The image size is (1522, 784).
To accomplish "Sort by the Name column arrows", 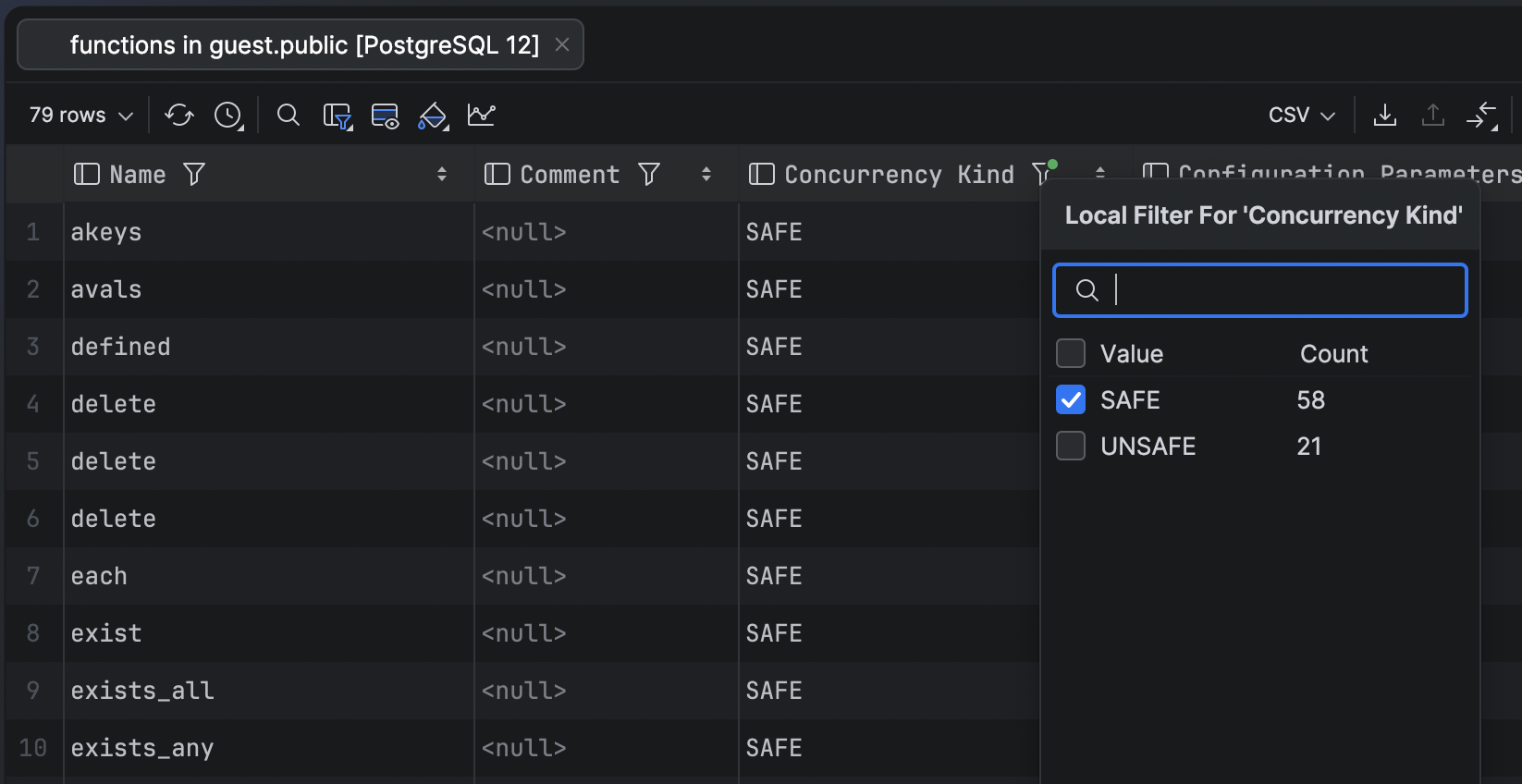I will 442,174.
